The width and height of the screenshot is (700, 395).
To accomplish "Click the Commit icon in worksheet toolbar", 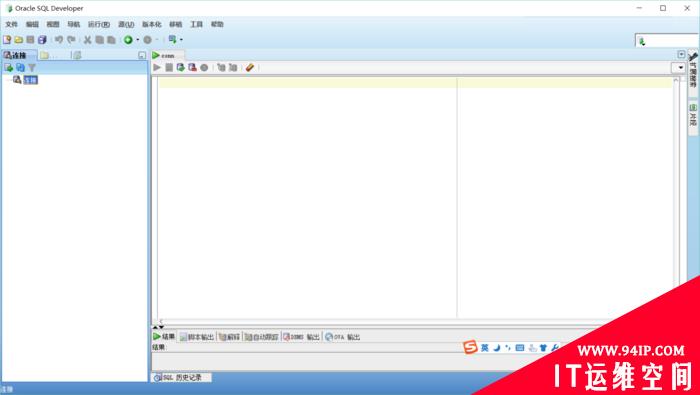I will [180, 67].
